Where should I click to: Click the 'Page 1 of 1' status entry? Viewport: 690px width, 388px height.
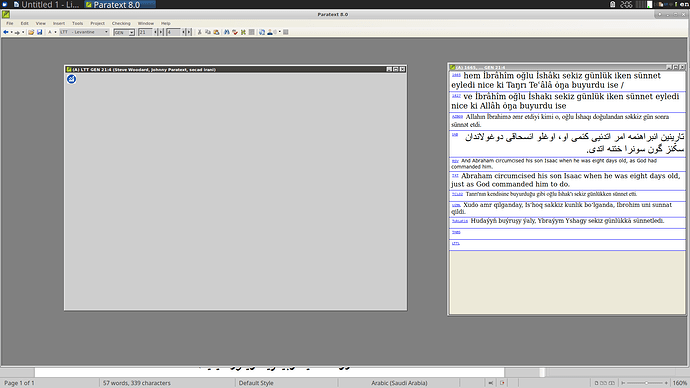[19, 383]
